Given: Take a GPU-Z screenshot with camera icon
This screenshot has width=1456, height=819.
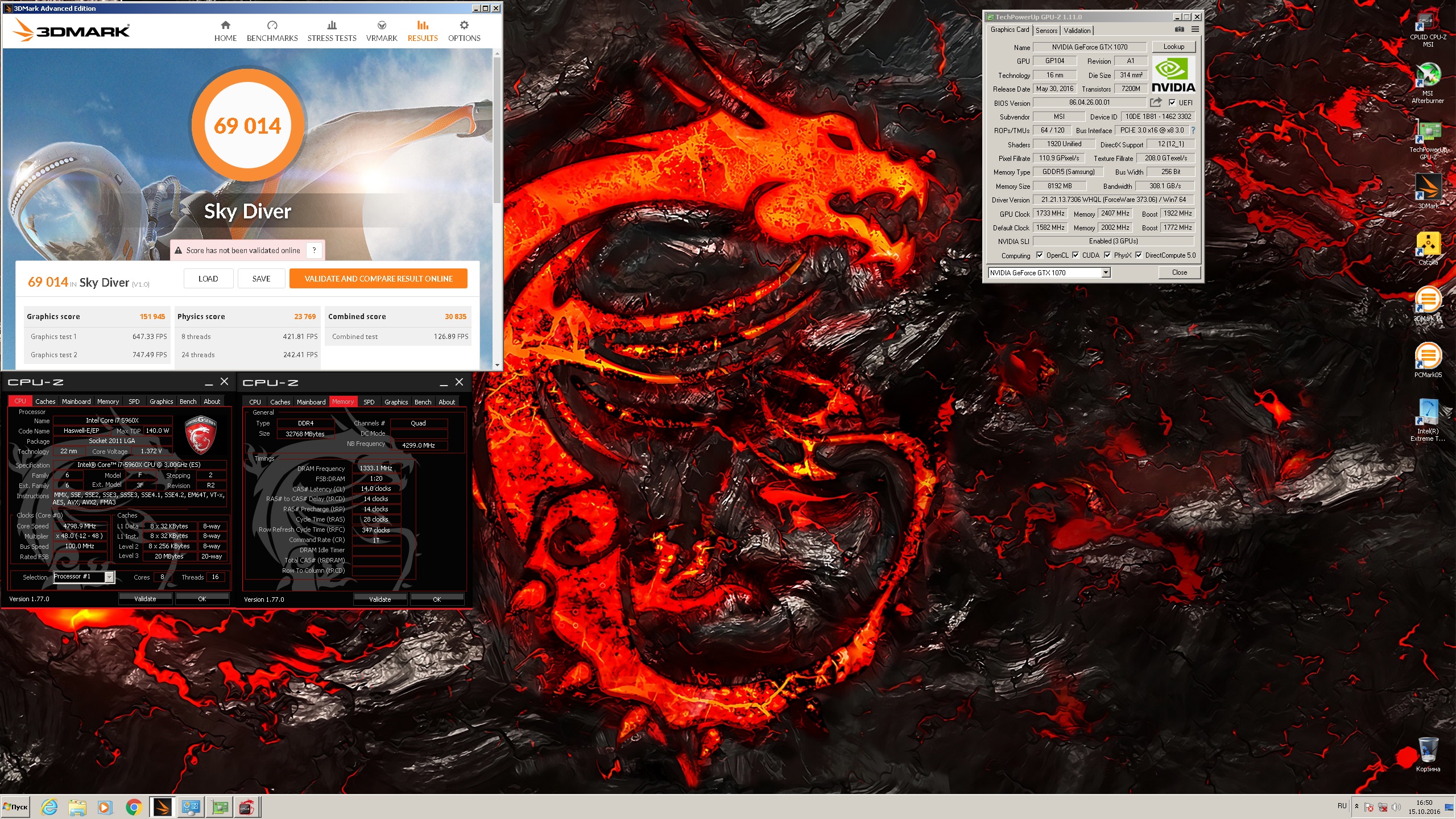Looking at the screenshot, I should 1179,30.
